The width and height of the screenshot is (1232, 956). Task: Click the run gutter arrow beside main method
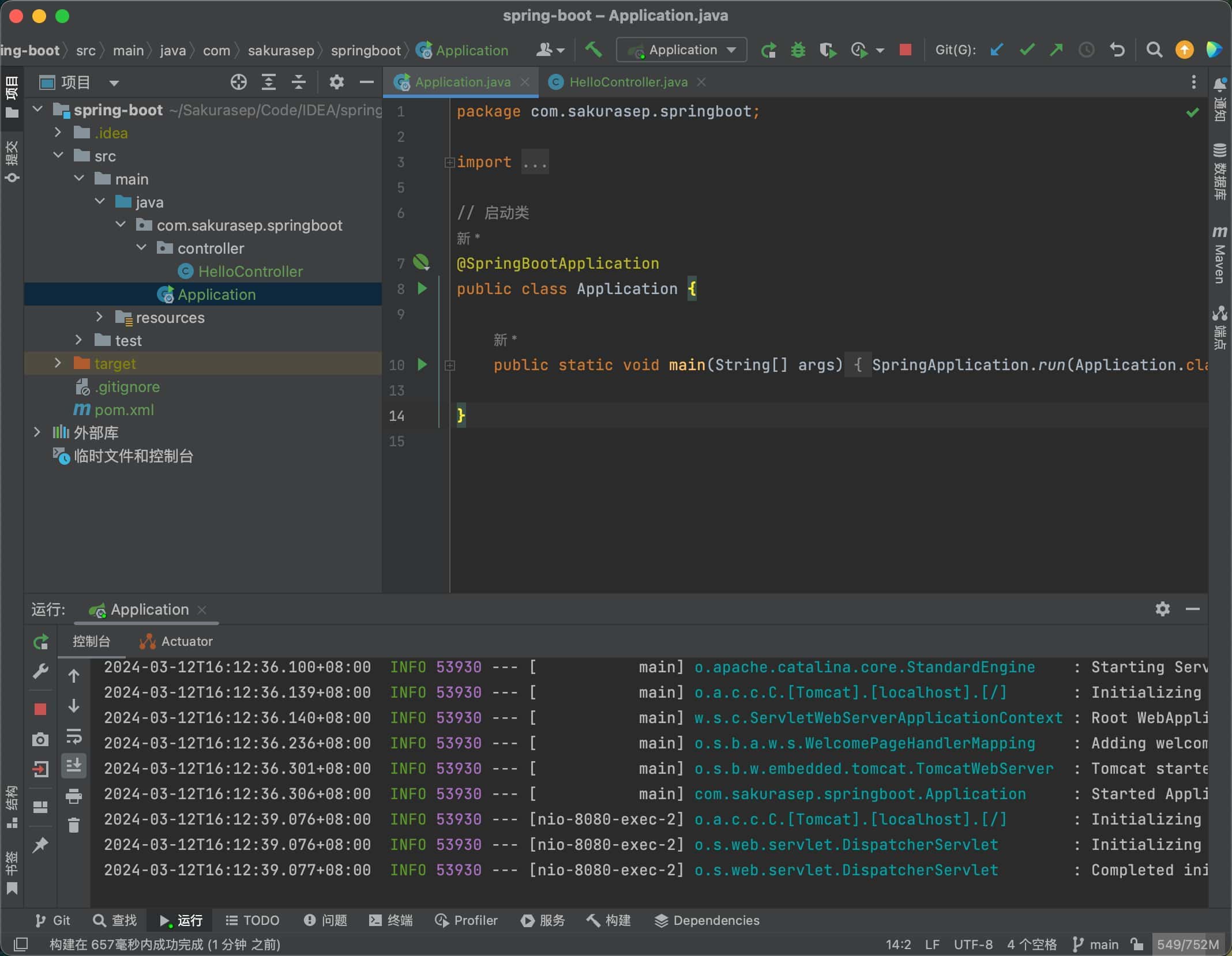coord(422,364)
